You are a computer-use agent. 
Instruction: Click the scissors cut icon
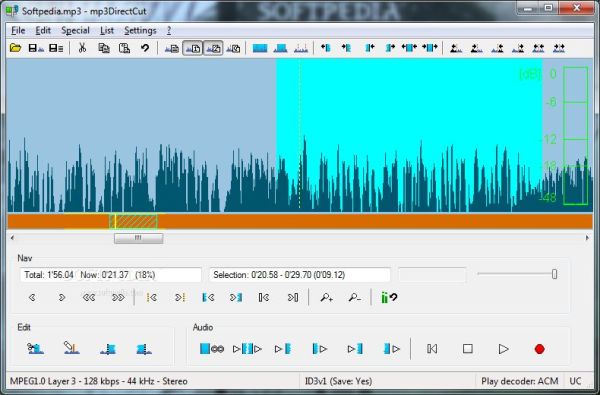click(x=82, y=48)
